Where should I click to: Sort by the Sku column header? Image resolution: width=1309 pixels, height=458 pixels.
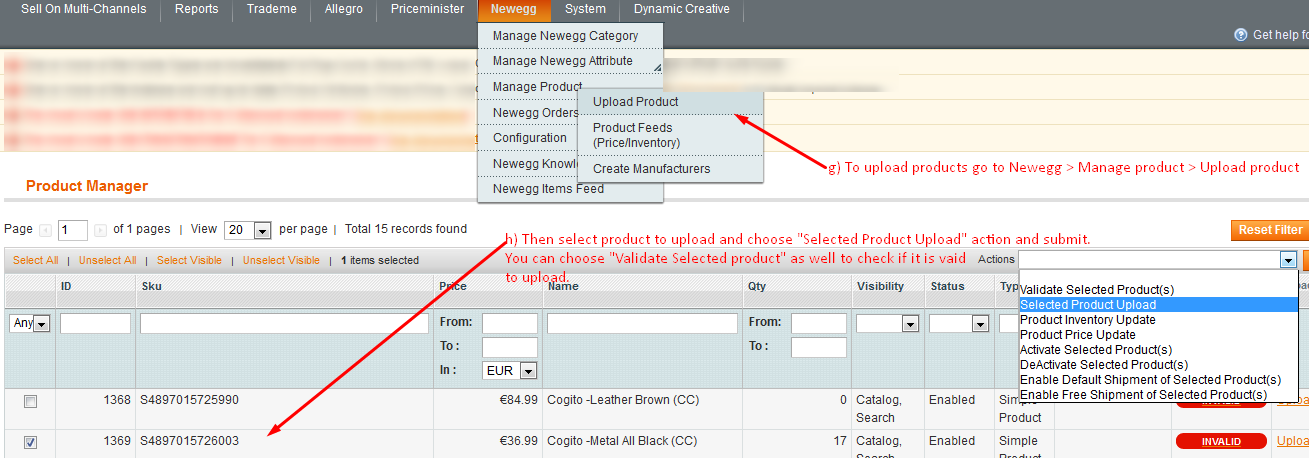coord(153,287)
